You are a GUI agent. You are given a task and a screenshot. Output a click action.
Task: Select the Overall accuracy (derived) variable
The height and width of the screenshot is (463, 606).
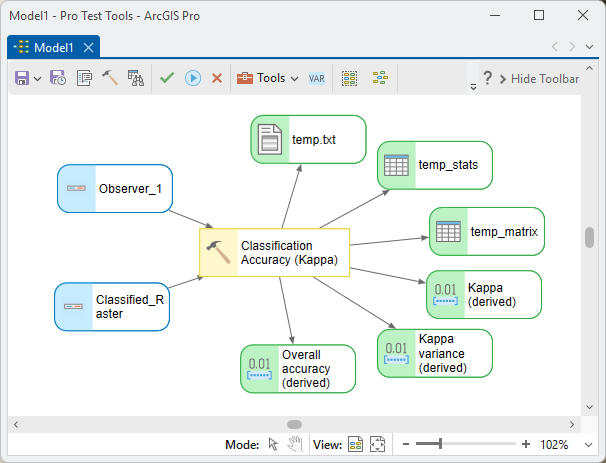pyautogui.click(x=298, y=369)
